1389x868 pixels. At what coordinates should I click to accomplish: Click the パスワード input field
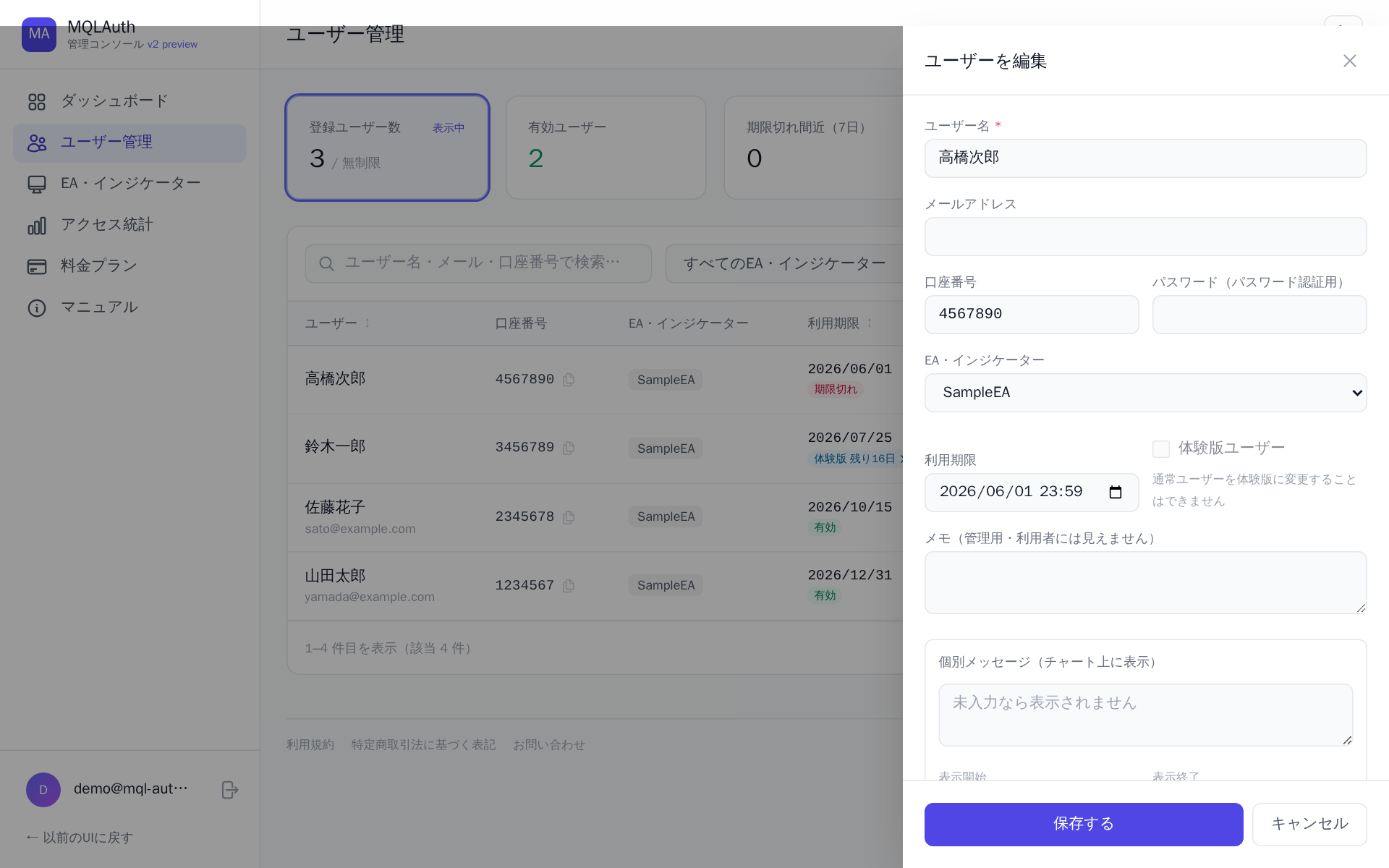(x=1259, y=314)
